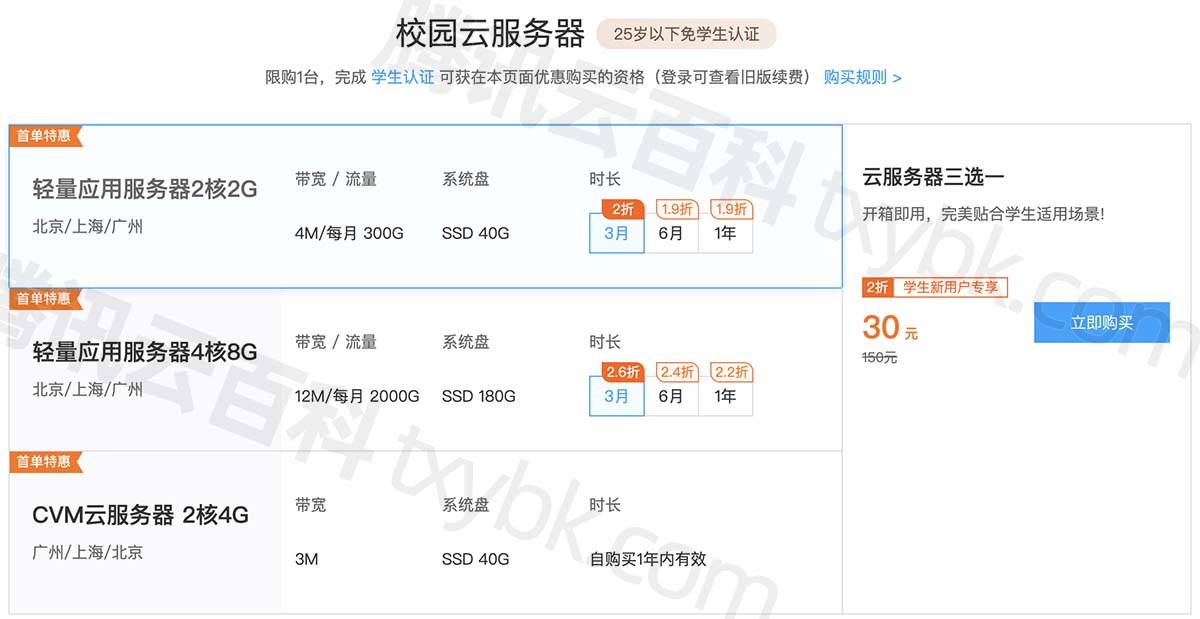Click the 2折 discount tag above 2核2G 3月
The image size is (1200, 619).
(623, 209)
